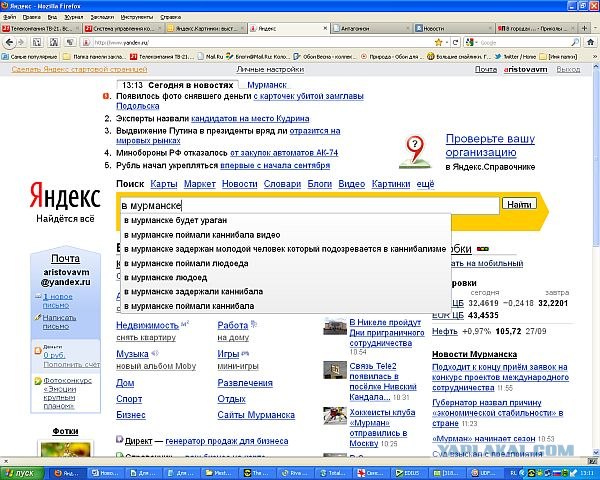The width and height of the screenshot is (600, 480).
Task: Click the Мурманск news tab
Action: (x=267, y=85)
